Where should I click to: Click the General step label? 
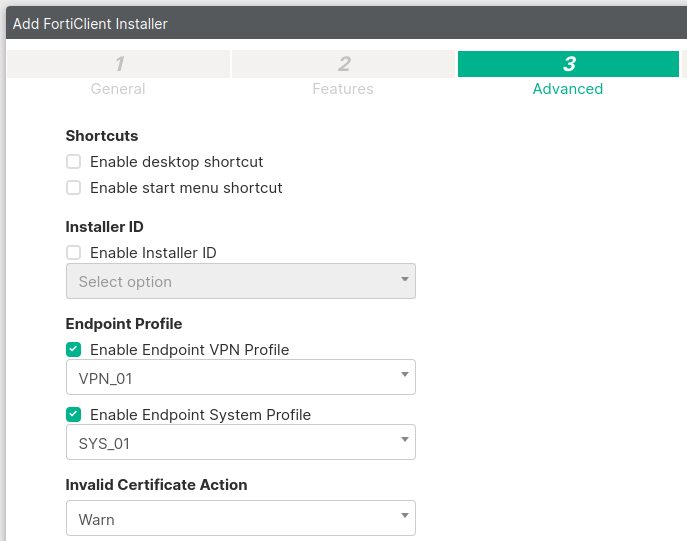(118, 89)
